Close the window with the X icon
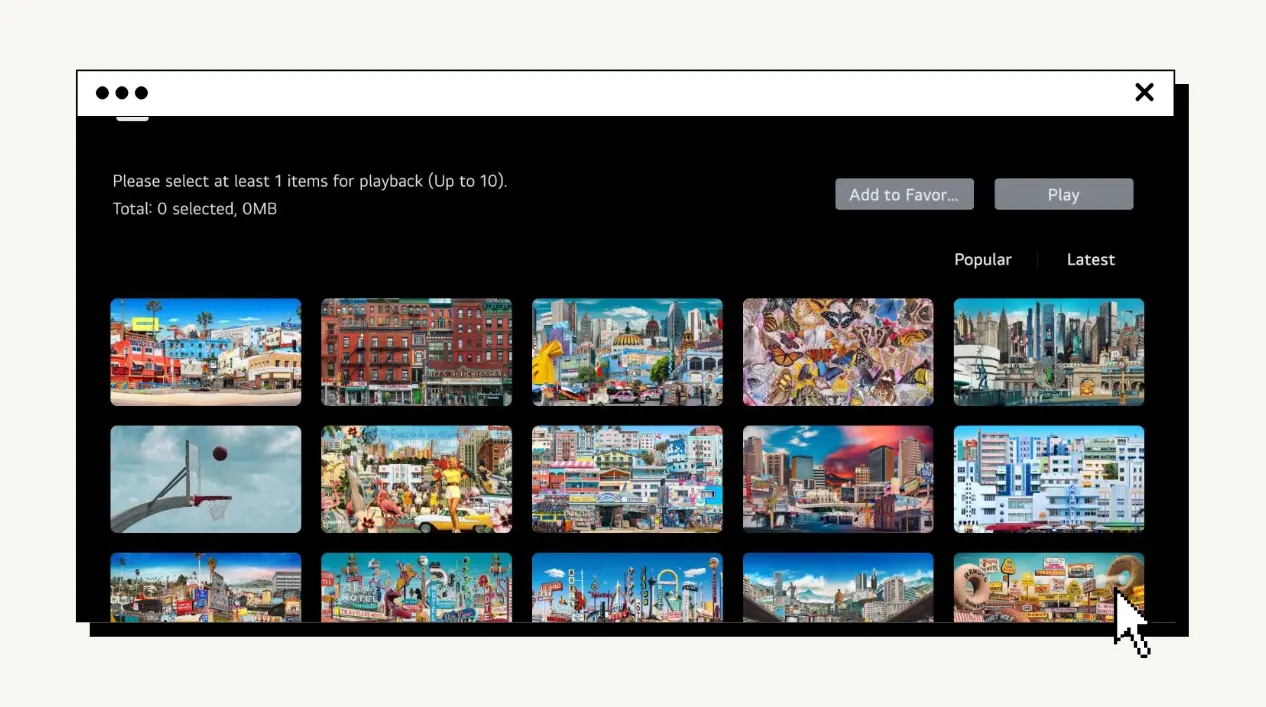Screen dimensions: 1266x707 1144,93
